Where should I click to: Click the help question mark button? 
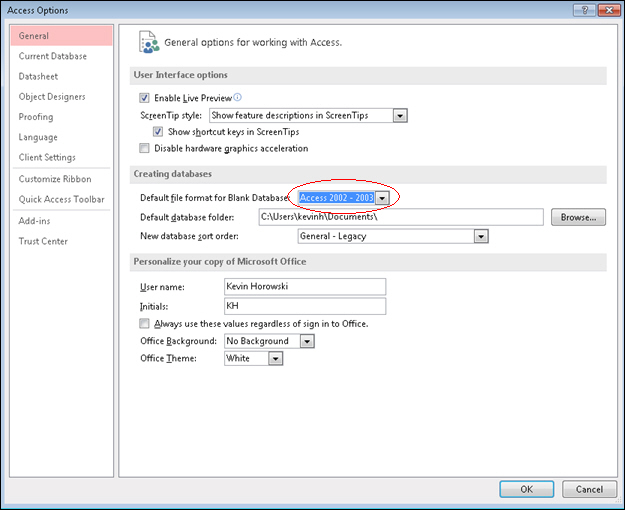tap(584, 10)
